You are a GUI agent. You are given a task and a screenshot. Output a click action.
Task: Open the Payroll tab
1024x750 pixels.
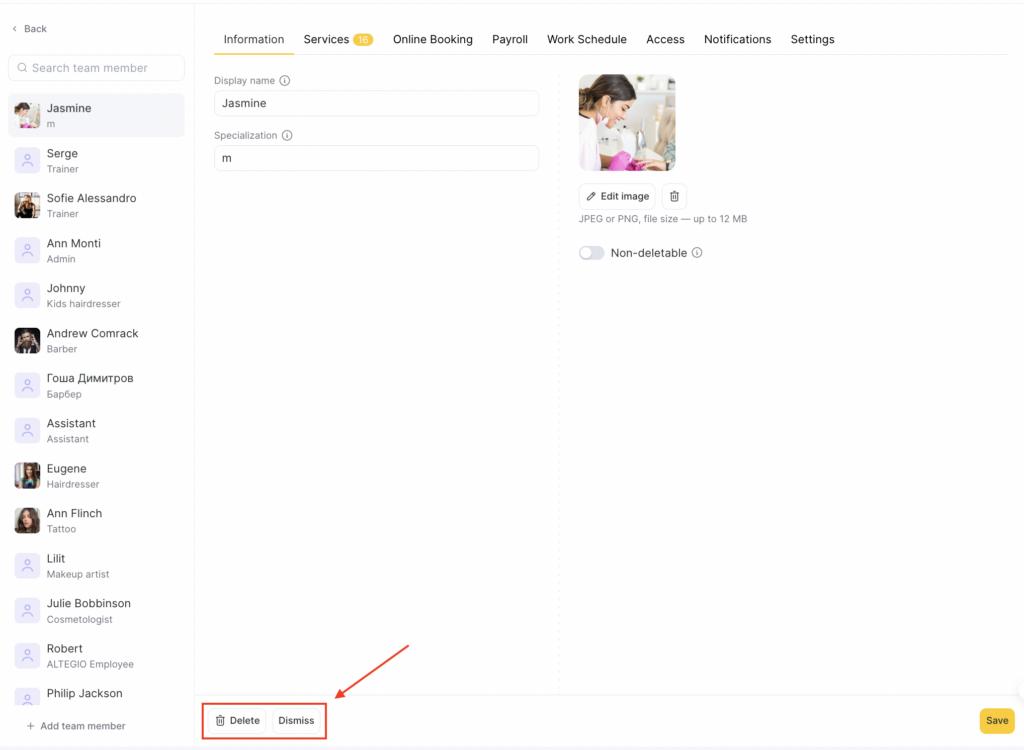pyautogui.click(x=509, y=39)
